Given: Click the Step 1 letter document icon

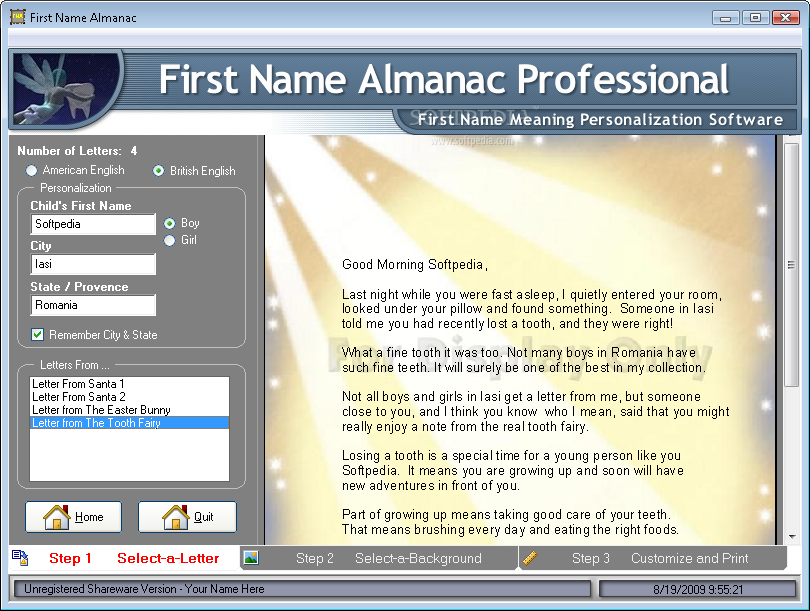Looking at the screenshot, I should point(20,558).
